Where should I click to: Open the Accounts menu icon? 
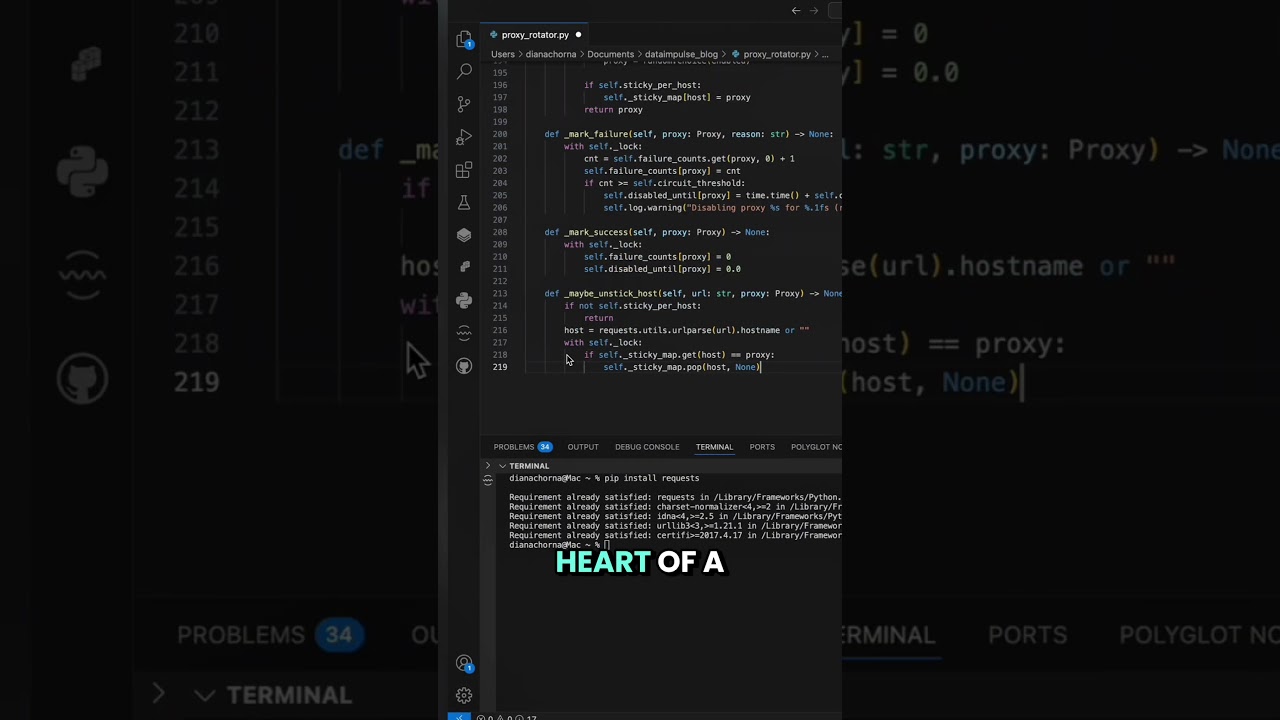click(464, 663)
